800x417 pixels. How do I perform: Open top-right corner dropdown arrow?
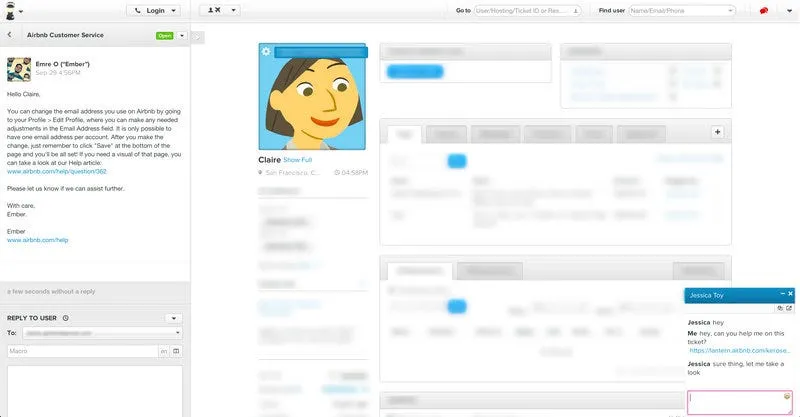(x=789, y=11)
